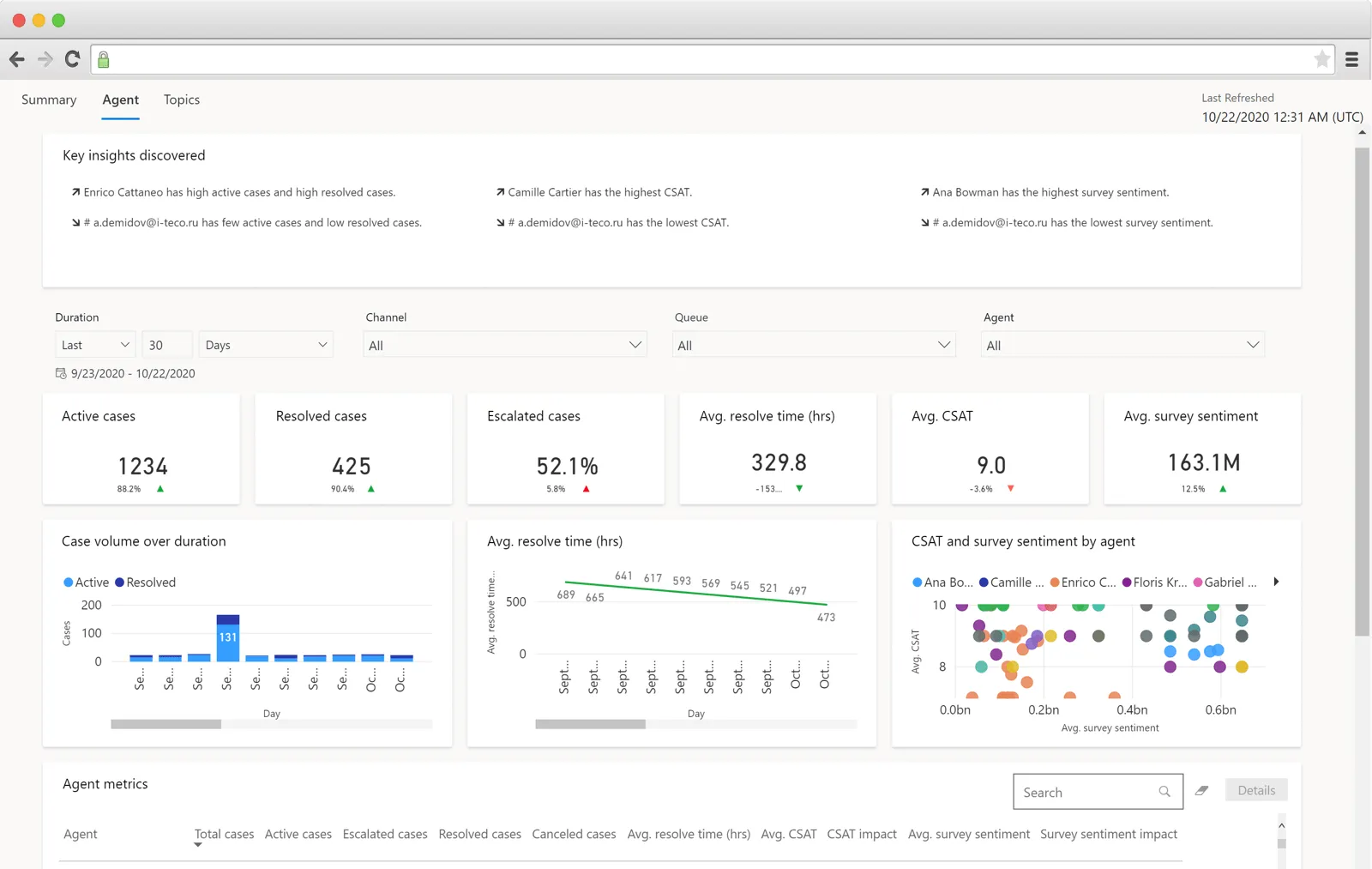Click the 473 data point on line chart
The height and width of the screenshot is (869, 1372).
827,606
